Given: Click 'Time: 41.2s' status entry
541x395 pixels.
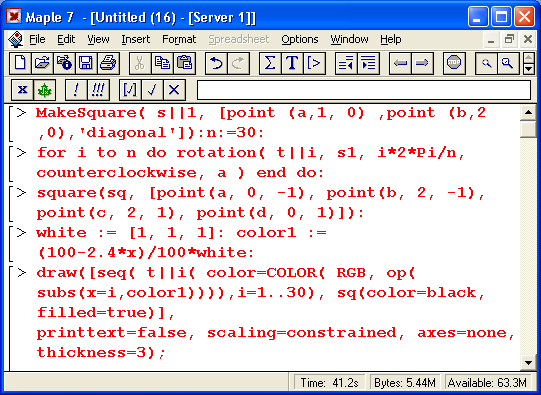Looking at the screenshot, I should 329,383.
